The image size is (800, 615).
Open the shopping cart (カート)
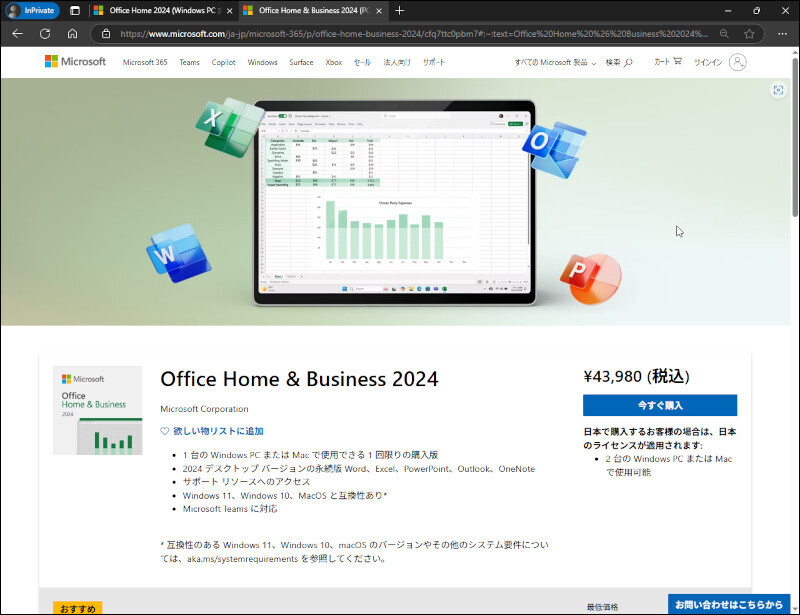pyautogui.click(x=668, y=62)
